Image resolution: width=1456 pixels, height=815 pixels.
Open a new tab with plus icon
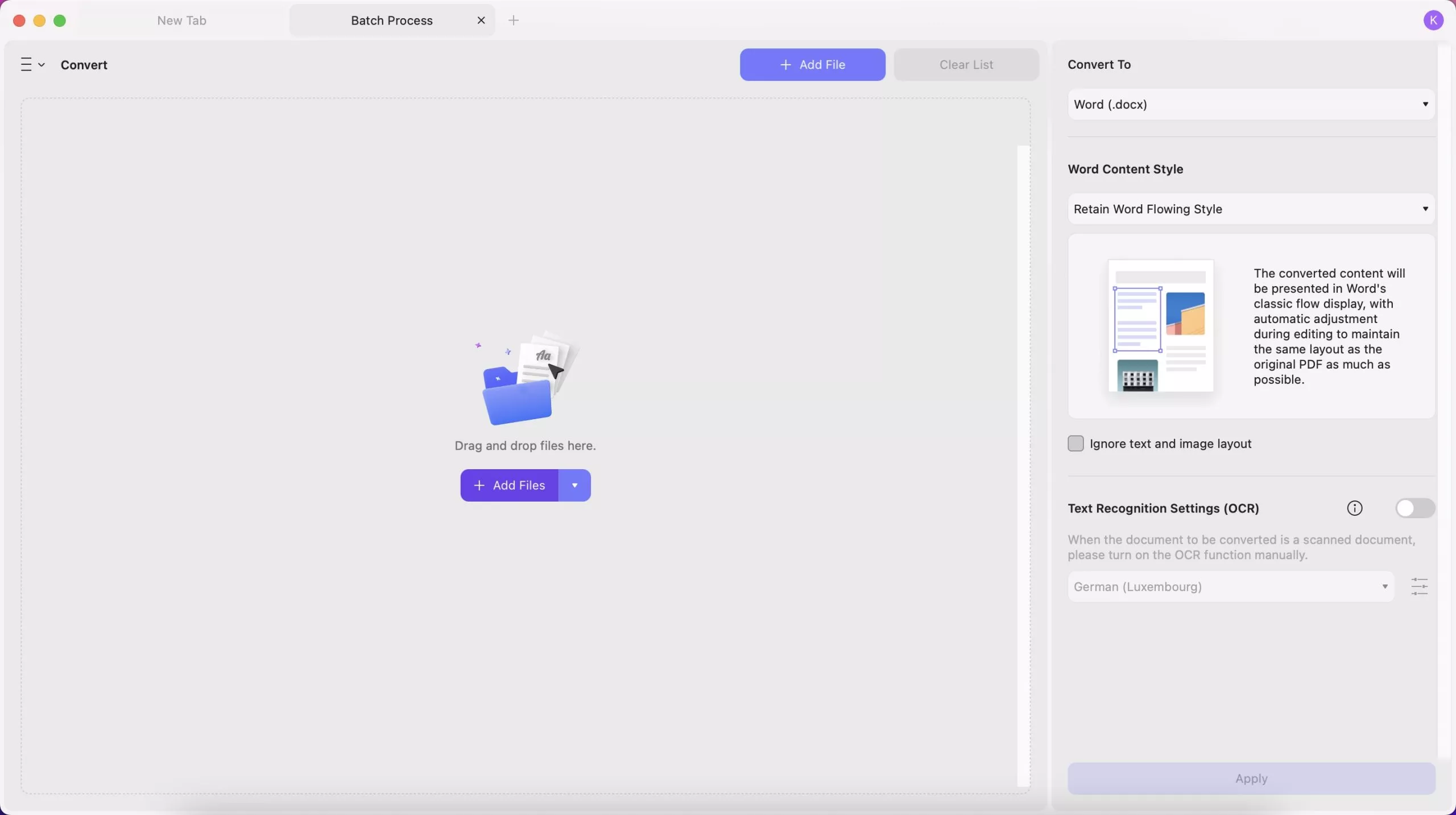click(x=514, y=20)
